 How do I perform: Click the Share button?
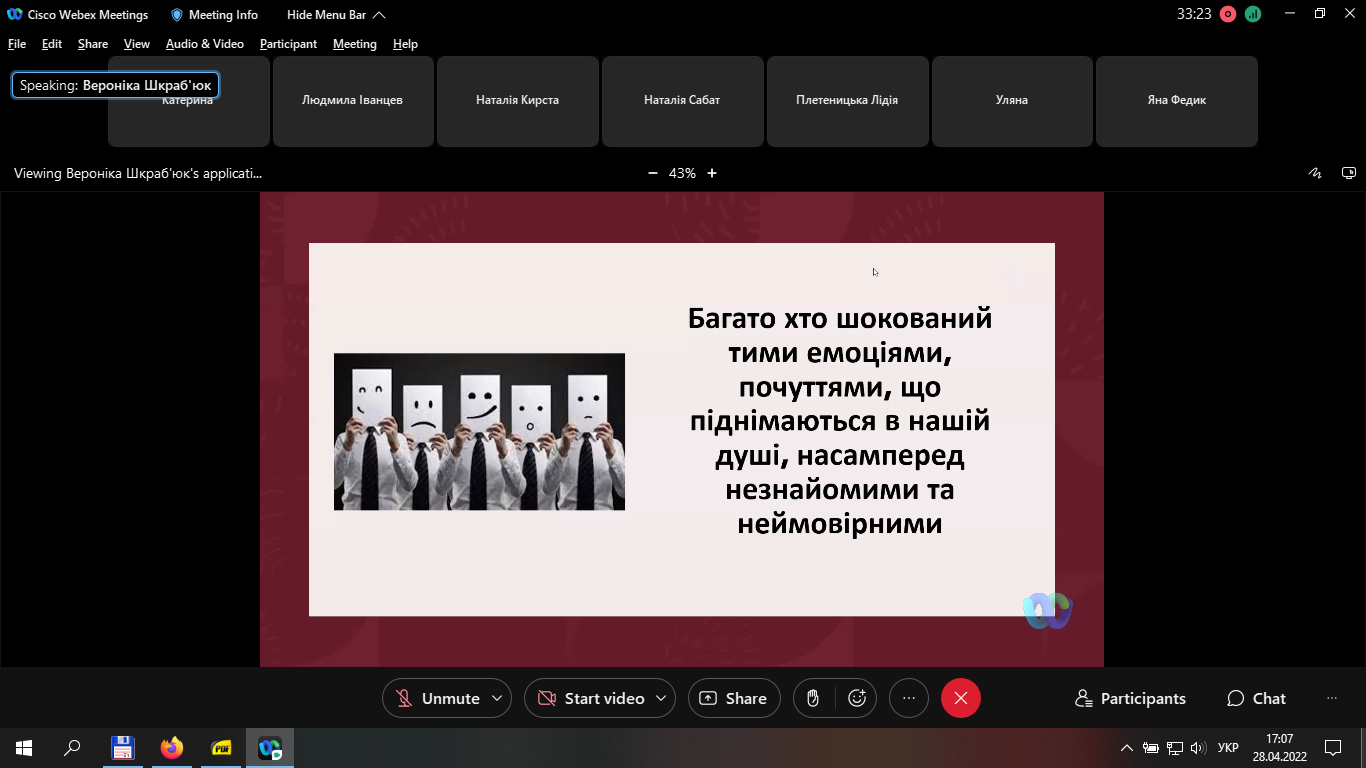coord(733,698)
